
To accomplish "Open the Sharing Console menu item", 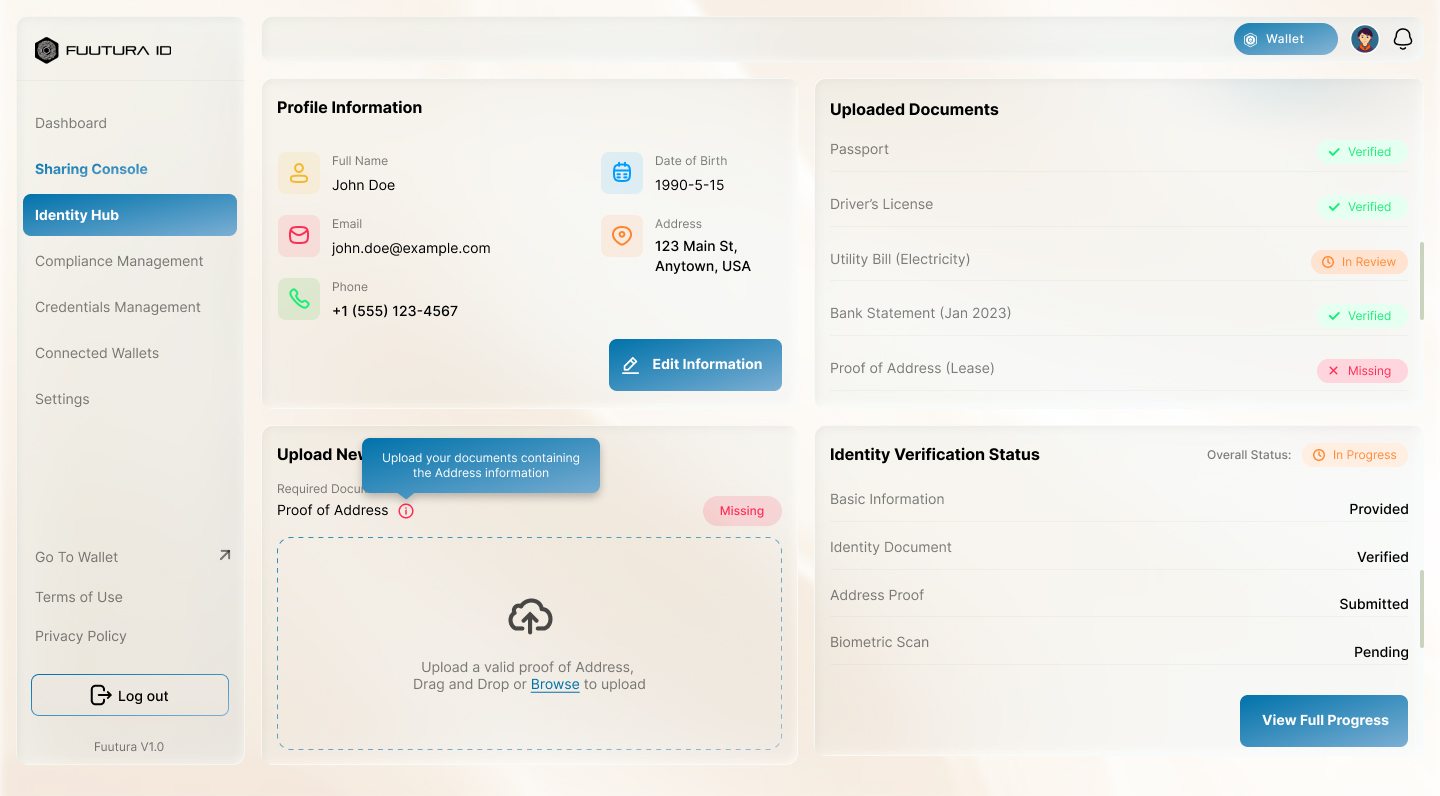I will [x=91, y=169].
